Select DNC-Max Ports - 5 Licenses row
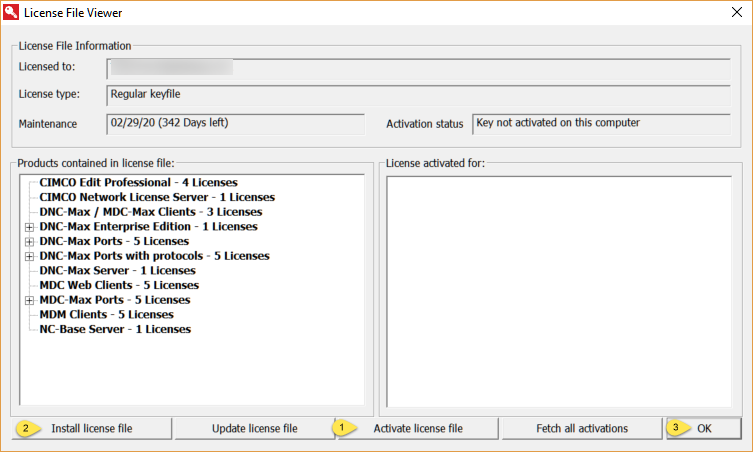This screenshot has width=753, height=452. point(114,241)
